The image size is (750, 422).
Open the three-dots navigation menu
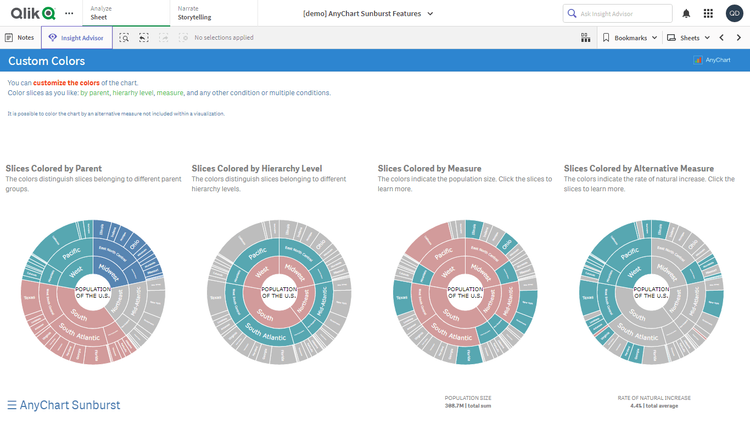coord(69,13)
